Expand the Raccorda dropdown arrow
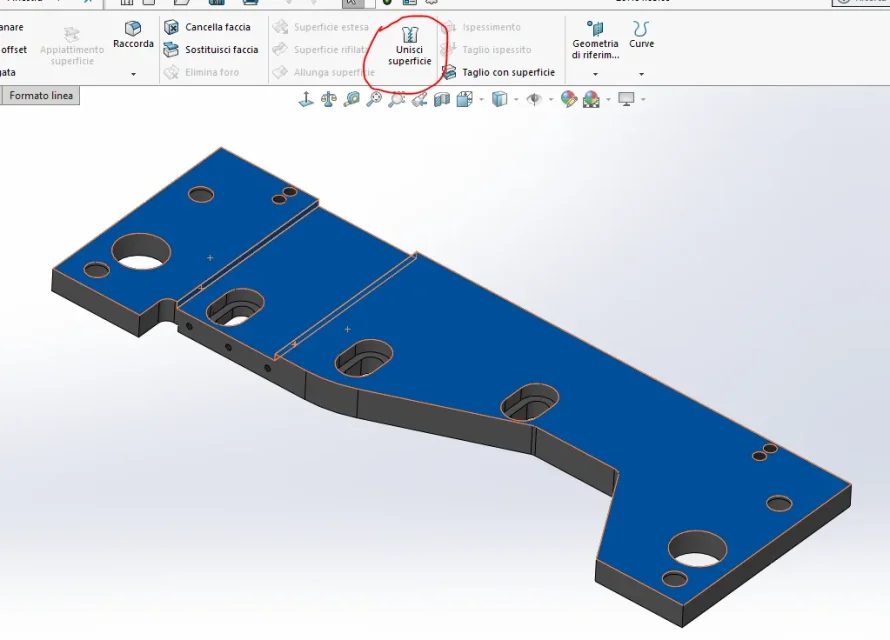890x640 pixels. pyautogui.click(x=133, y=74)
